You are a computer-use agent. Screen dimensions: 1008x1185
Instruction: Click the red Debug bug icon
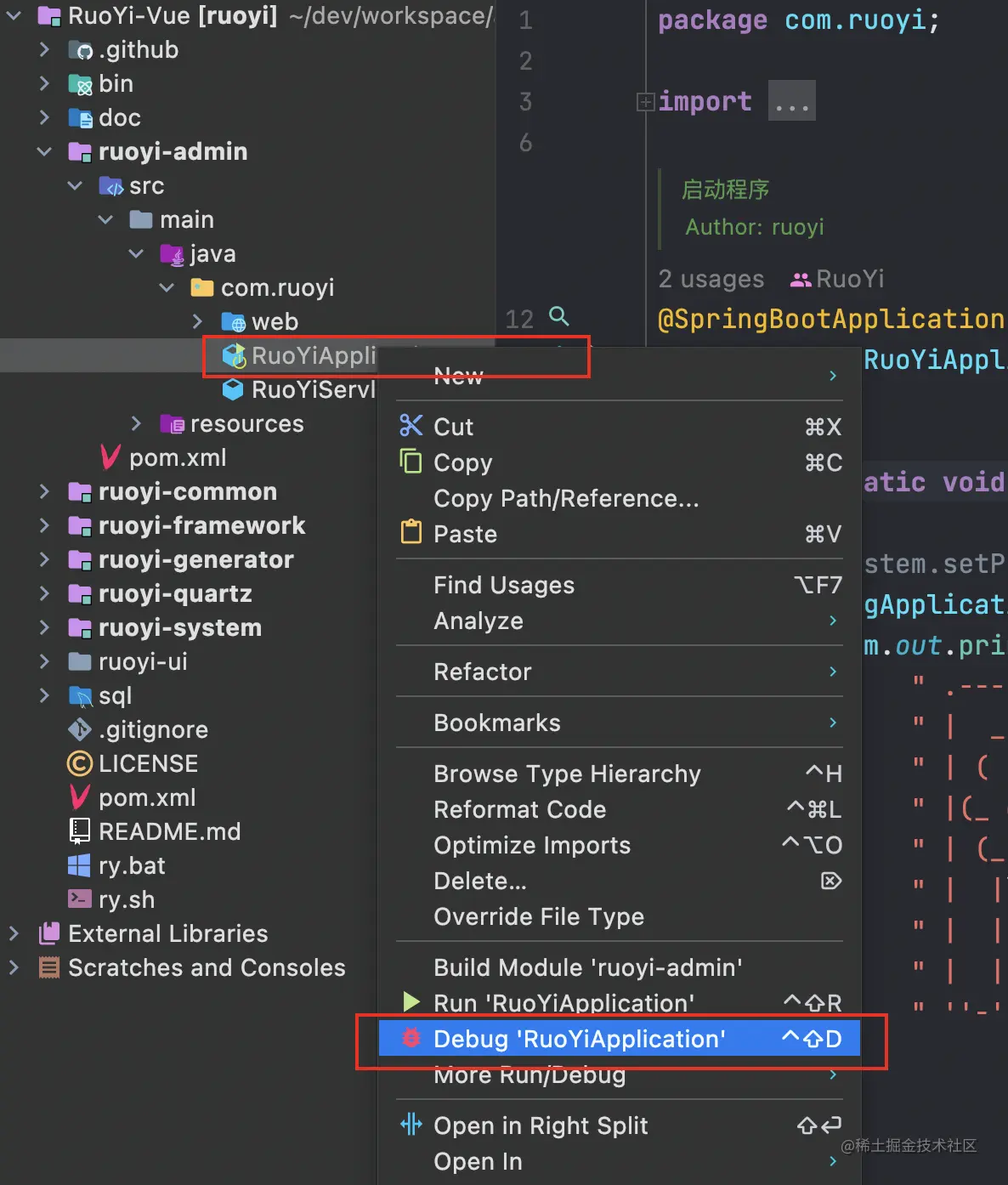(x=411, y=1038)
